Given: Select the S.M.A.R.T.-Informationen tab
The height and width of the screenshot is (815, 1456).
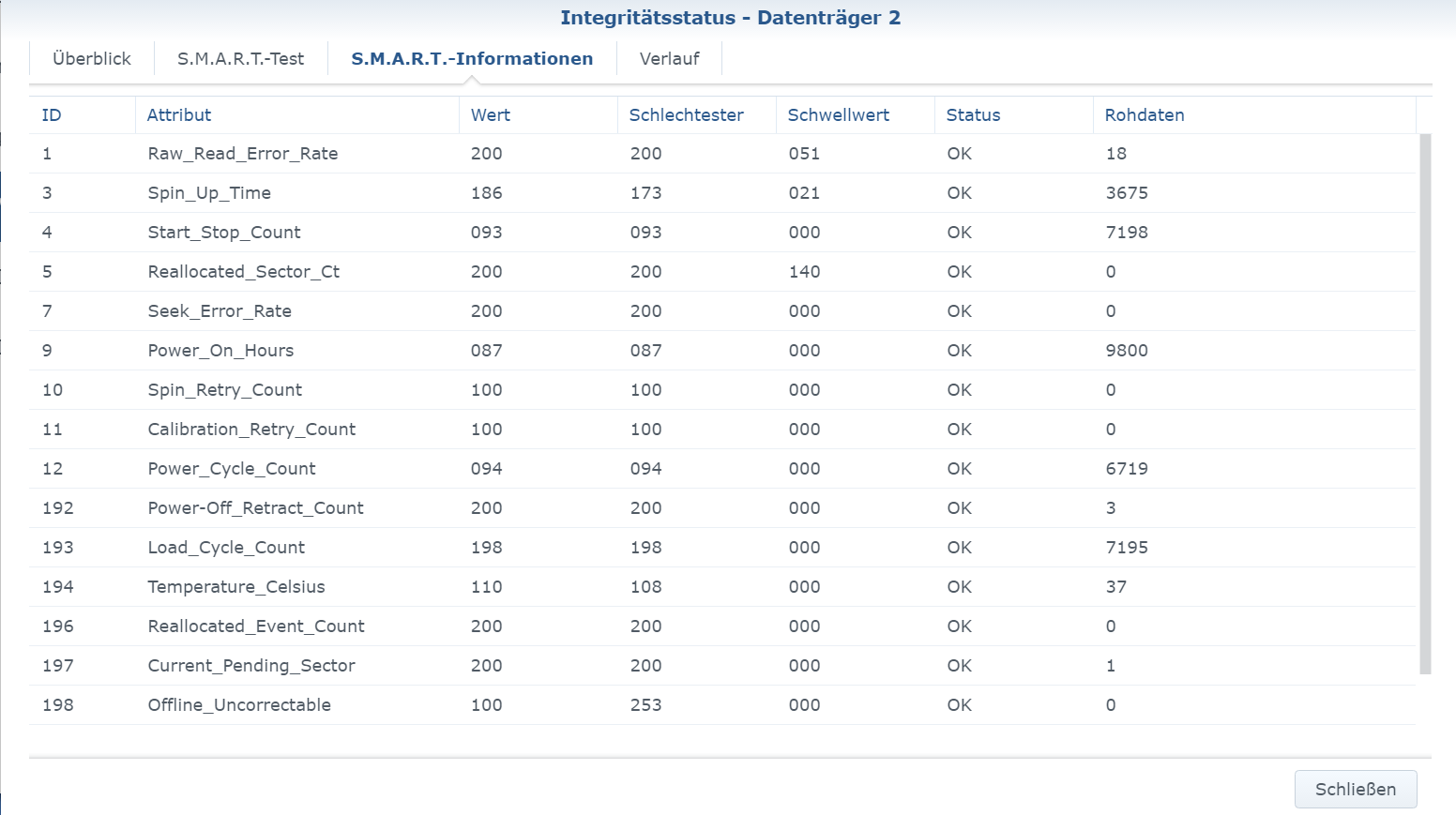Looking at the screenshot, I should [472, 58].
